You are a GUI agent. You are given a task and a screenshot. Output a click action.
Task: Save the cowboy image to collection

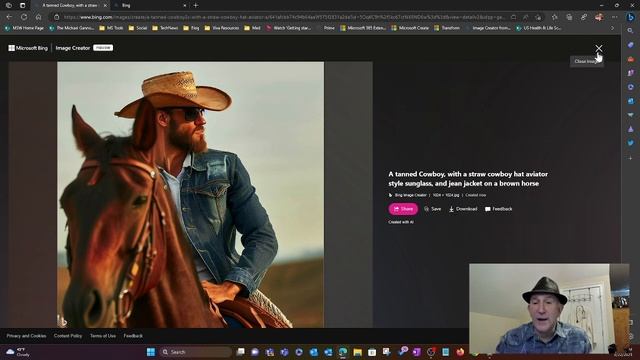click(x=432, y=209)
